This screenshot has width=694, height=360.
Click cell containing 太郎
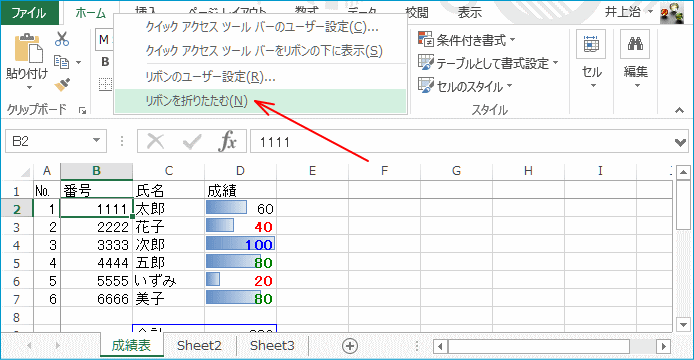coord(169,209)
